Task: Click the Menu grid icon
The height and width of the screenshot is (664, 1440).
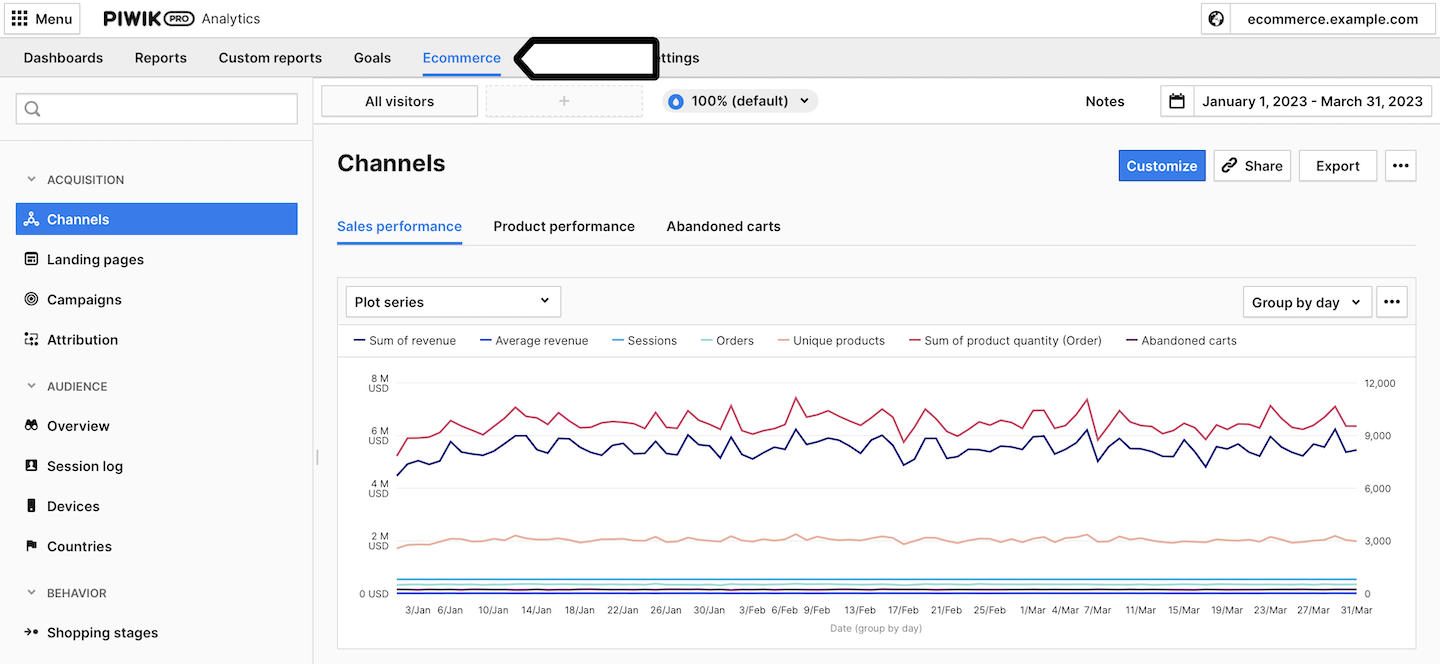Action: 20,19
